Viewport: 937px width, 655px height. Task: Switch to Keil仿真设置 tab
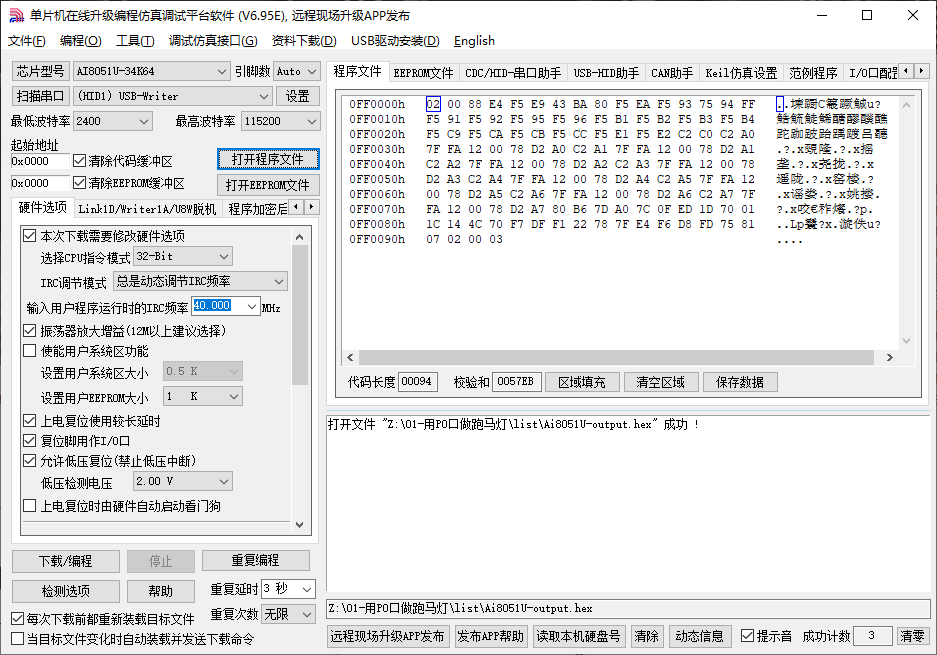tap(742, 73)
